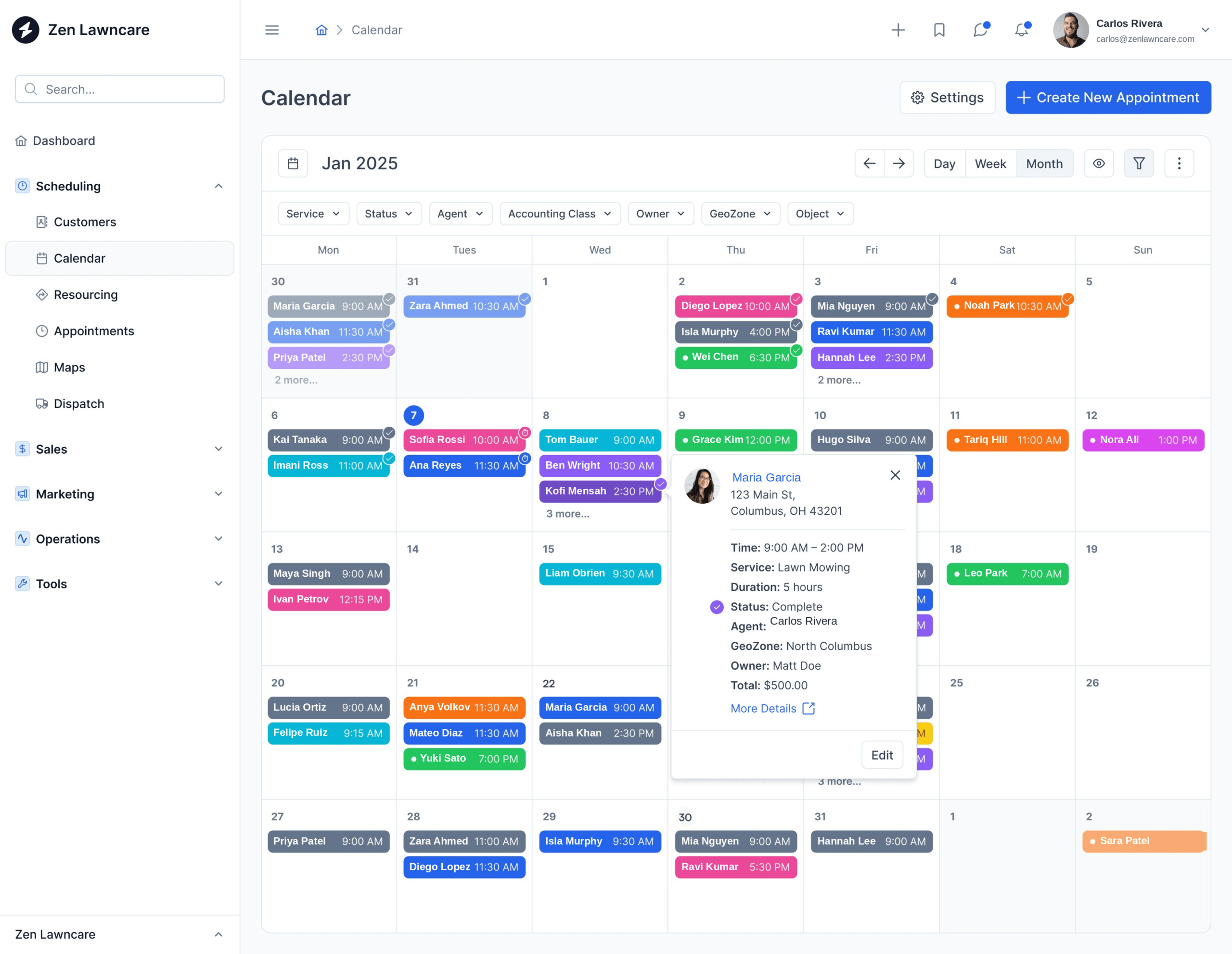Switch to Week view
1232x954 pixels.
990,164
